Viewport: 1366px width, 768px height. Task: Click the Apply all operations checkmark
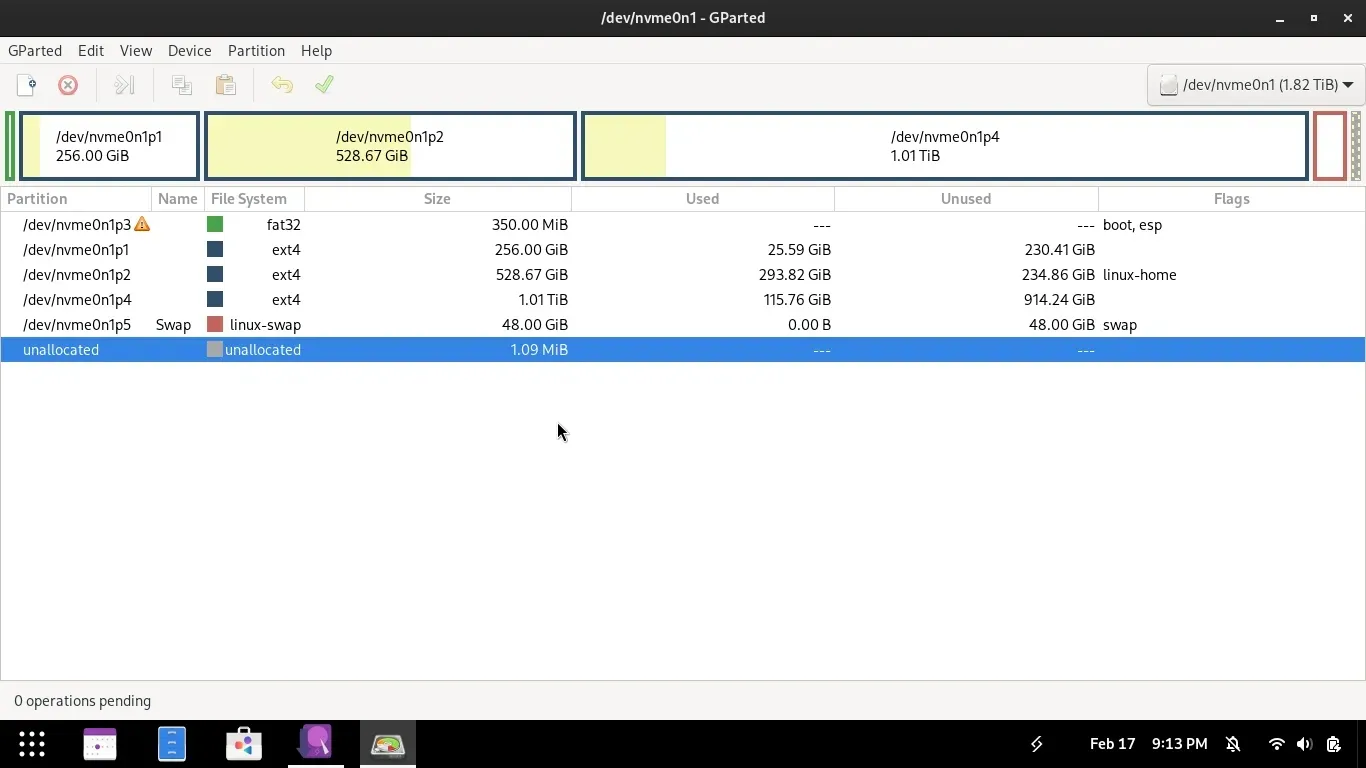(x=324, y=85)
